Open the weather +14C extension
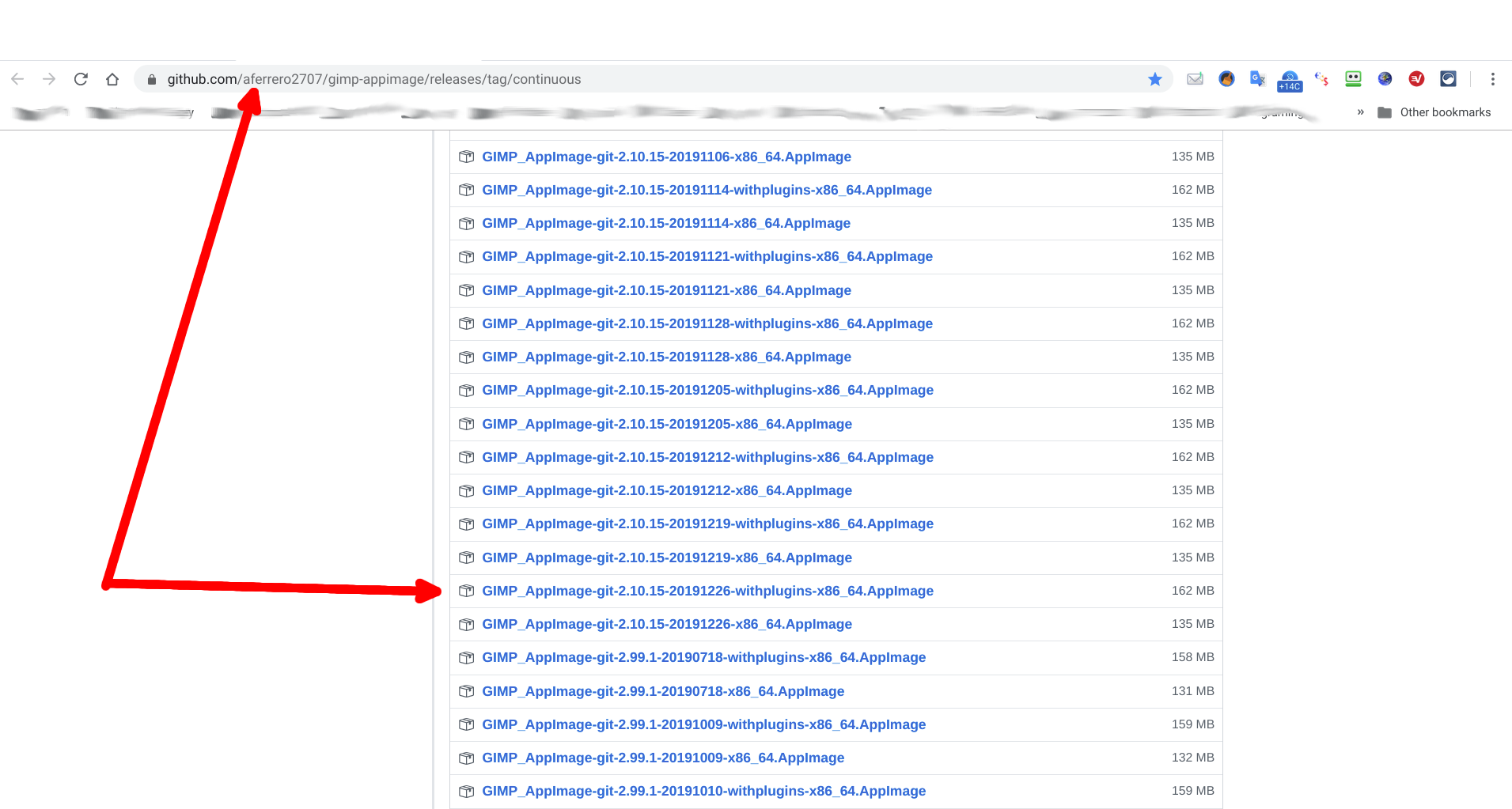The width and height of the screenshot is (1512, 809). tap(1290, 81)
